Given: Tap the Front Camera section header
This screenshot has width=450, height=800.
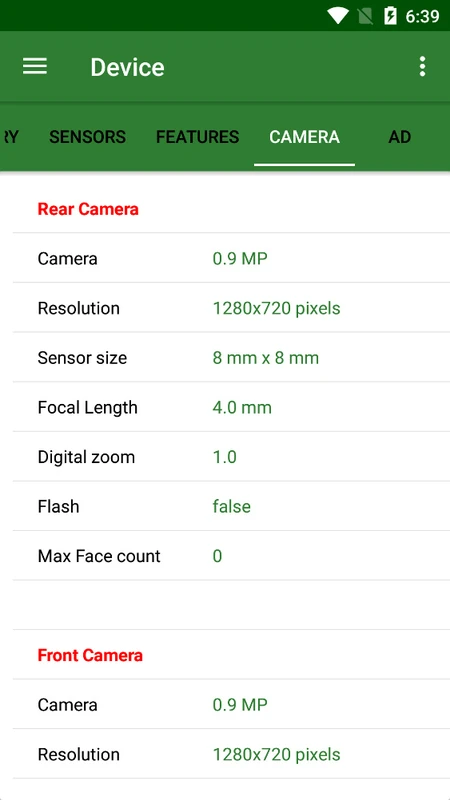Looking at the screenshot, I should coord(90,655).
